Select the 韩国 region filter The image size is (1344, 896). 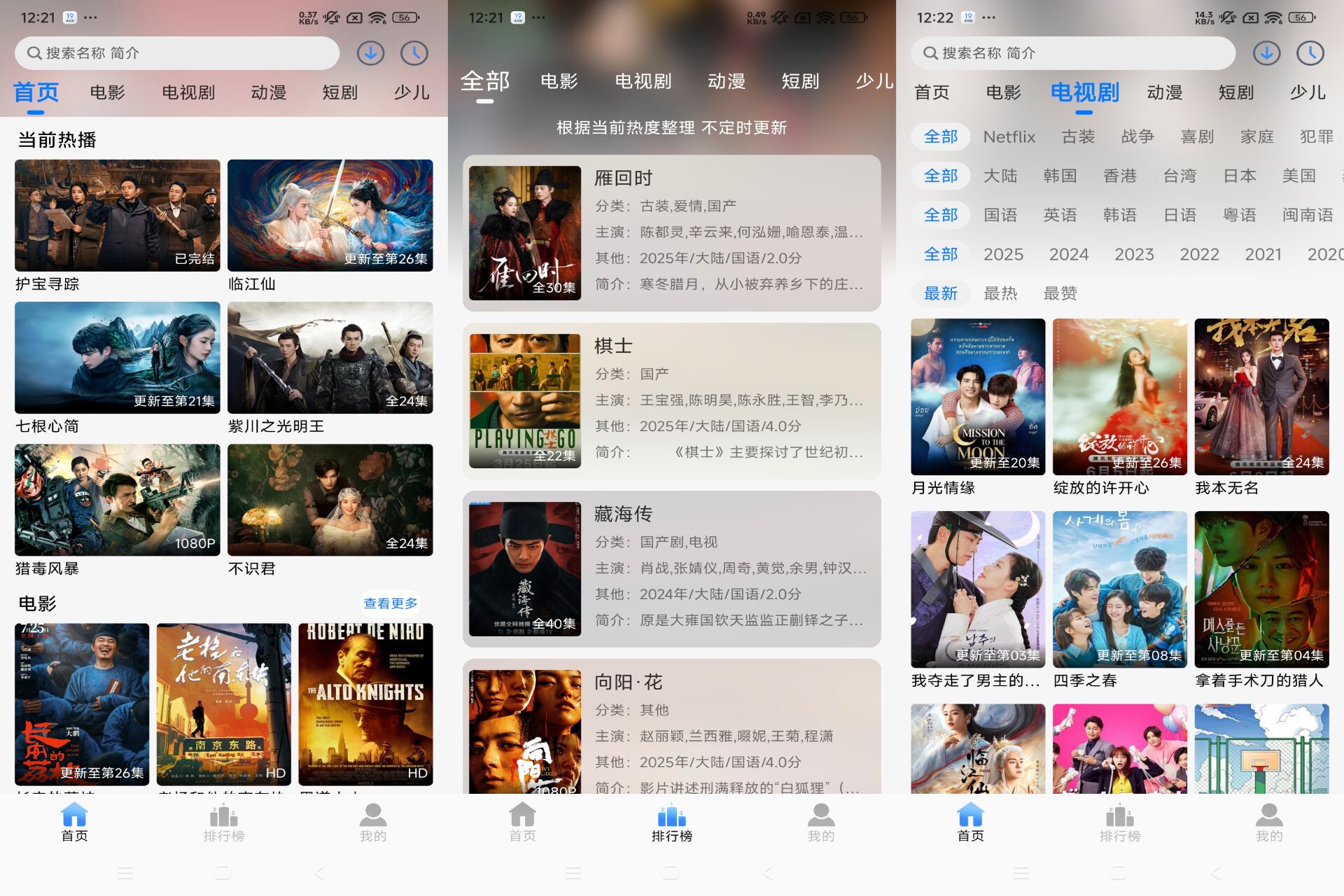click(x=1060, y=176)
